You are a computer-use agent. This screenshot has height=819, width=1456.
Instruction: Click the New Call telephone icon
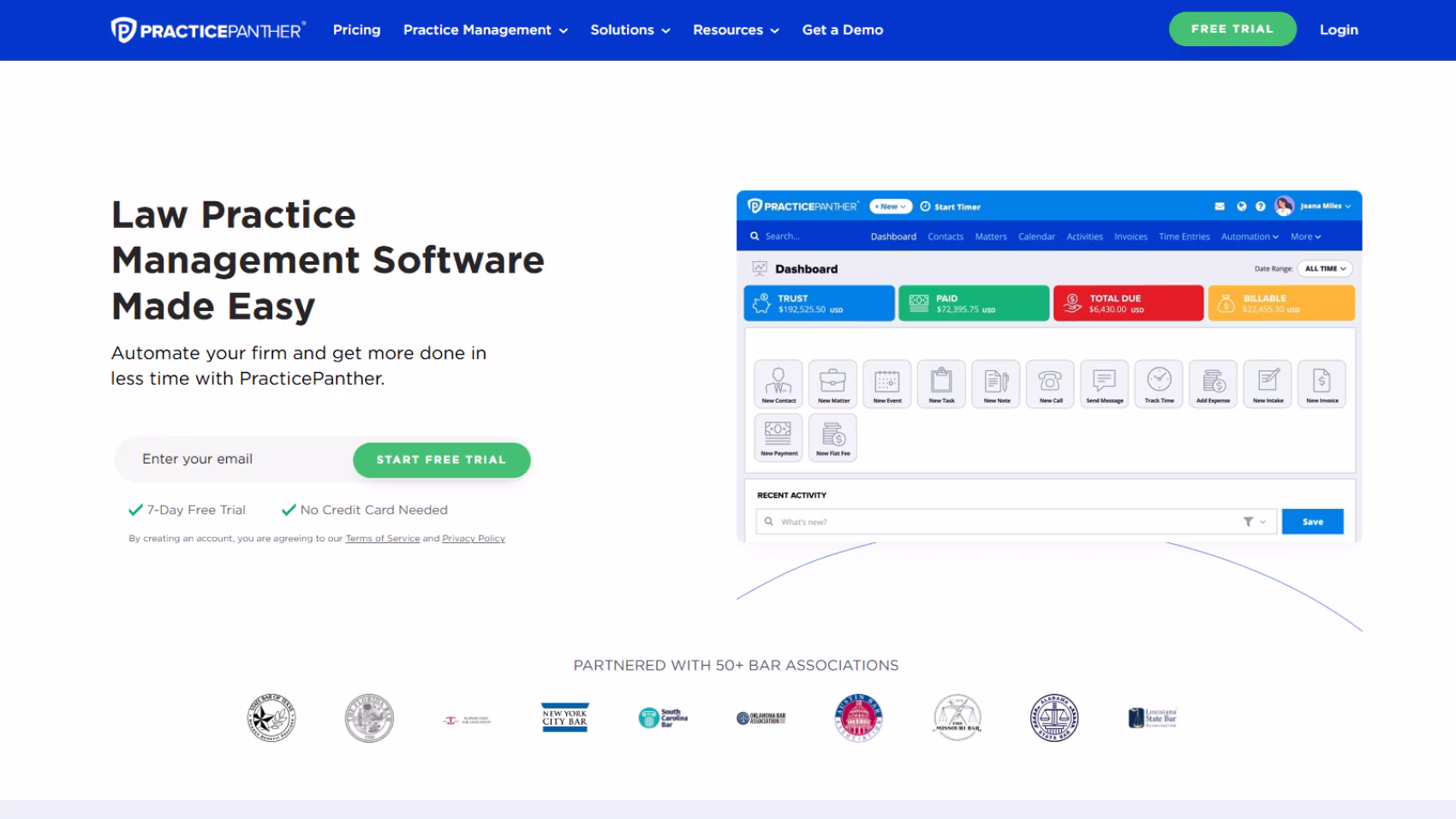pos(1050,383)
